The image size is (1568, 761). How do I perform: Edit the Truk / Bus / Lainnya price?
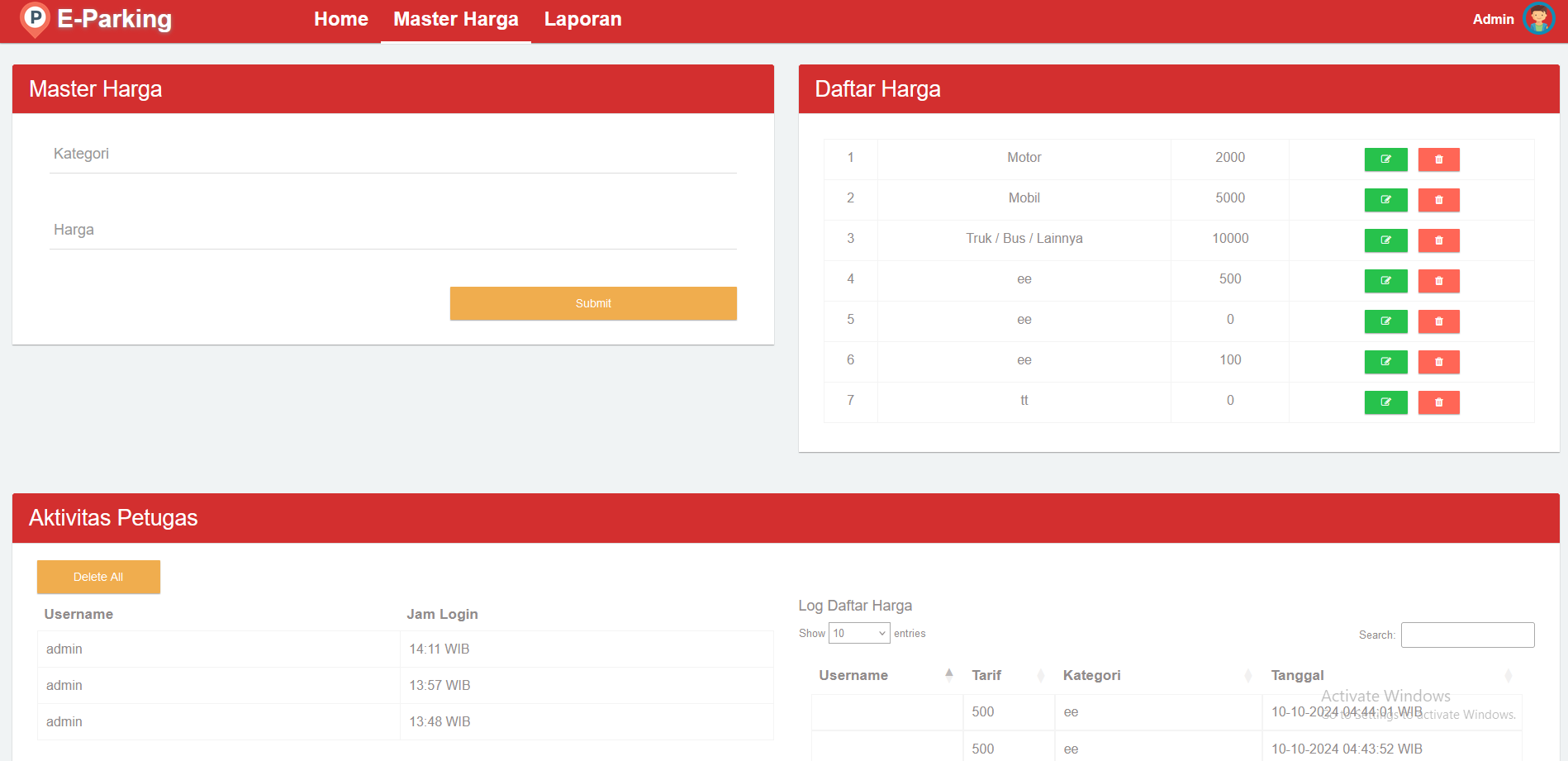point(1385,240)
